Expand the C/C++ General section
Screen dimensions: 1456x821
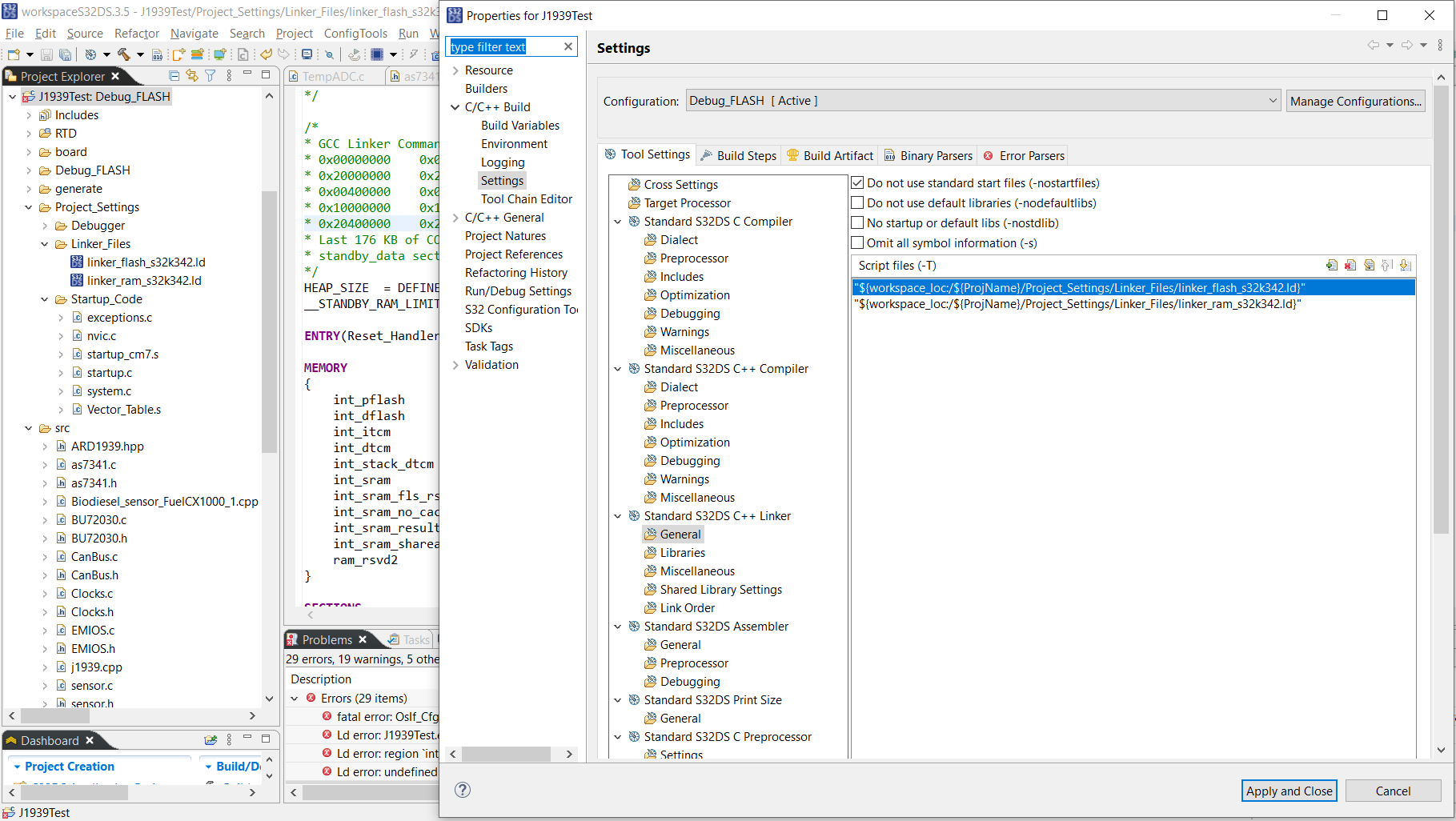(x=455, y=218)
